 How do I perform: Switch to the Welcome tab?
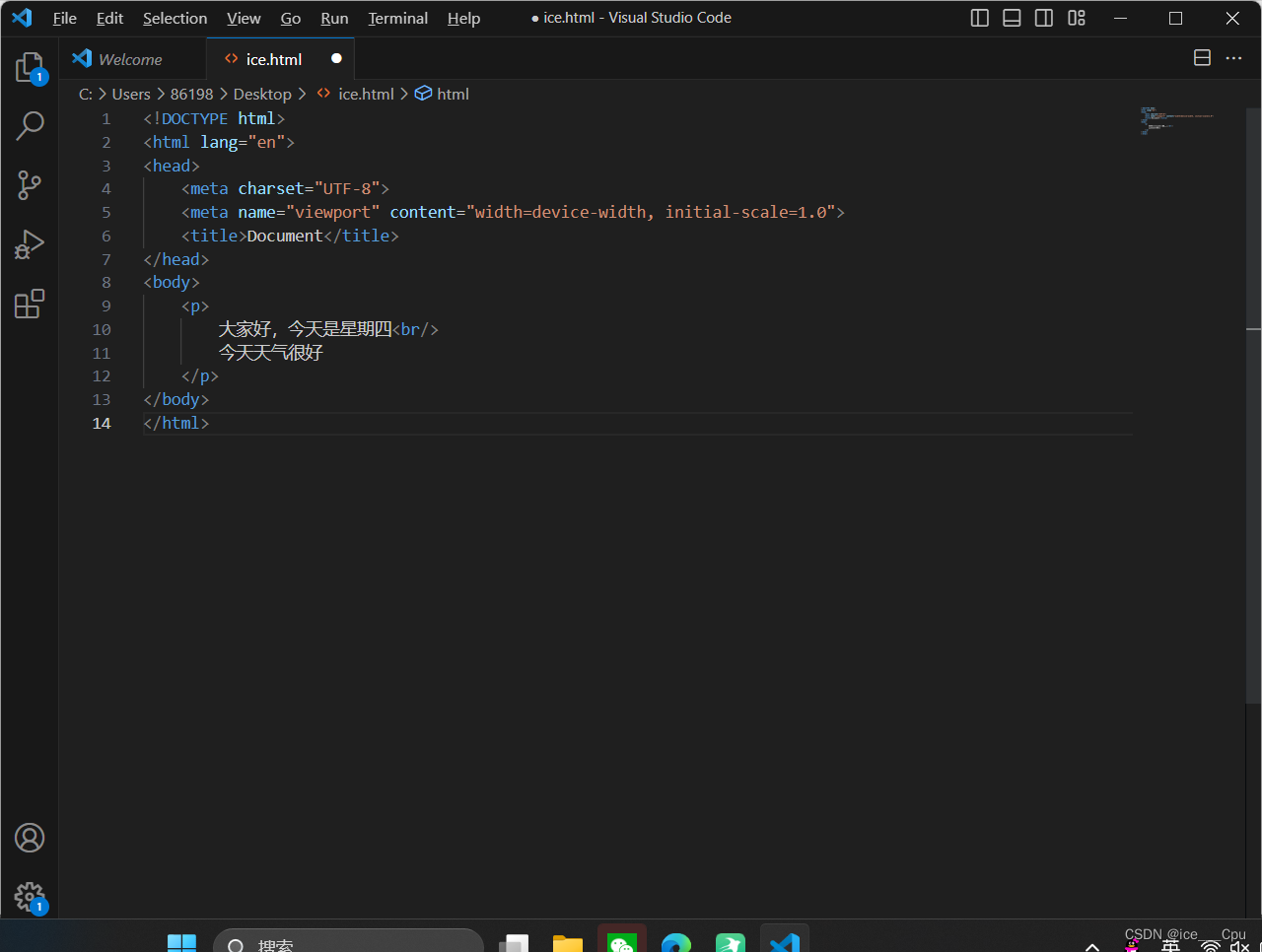coord(133,59)
